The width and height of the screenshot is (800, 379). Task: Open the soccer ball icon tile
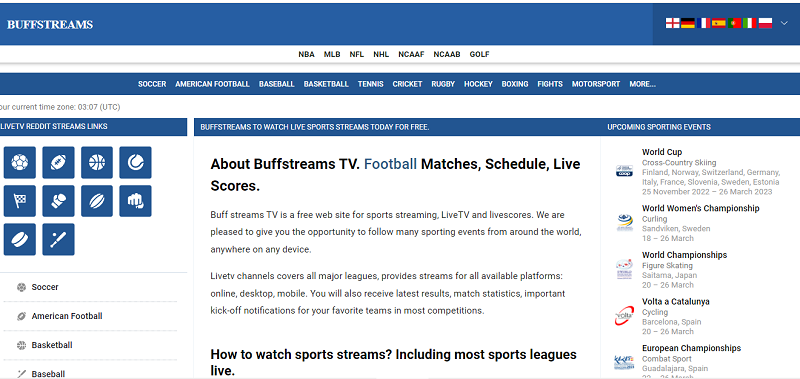(19, 162)
